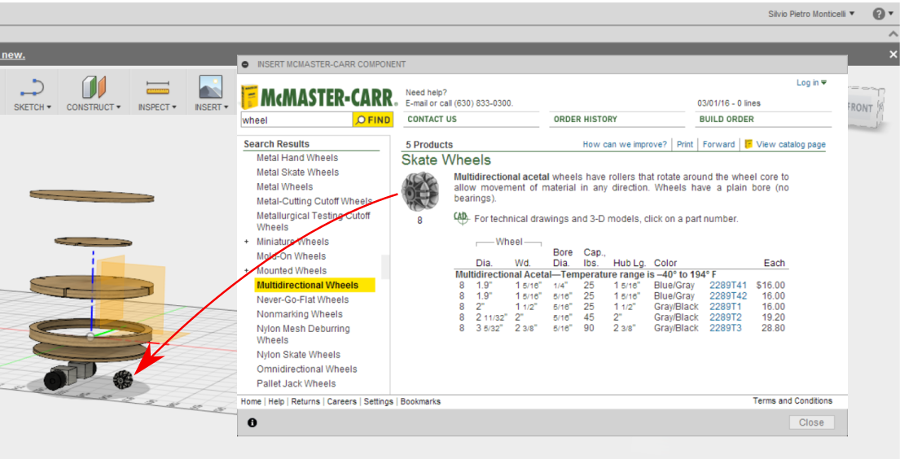Click the McMaster-Carr logo
The width and height of the screenshot is (900, 459).
[319, 96]
